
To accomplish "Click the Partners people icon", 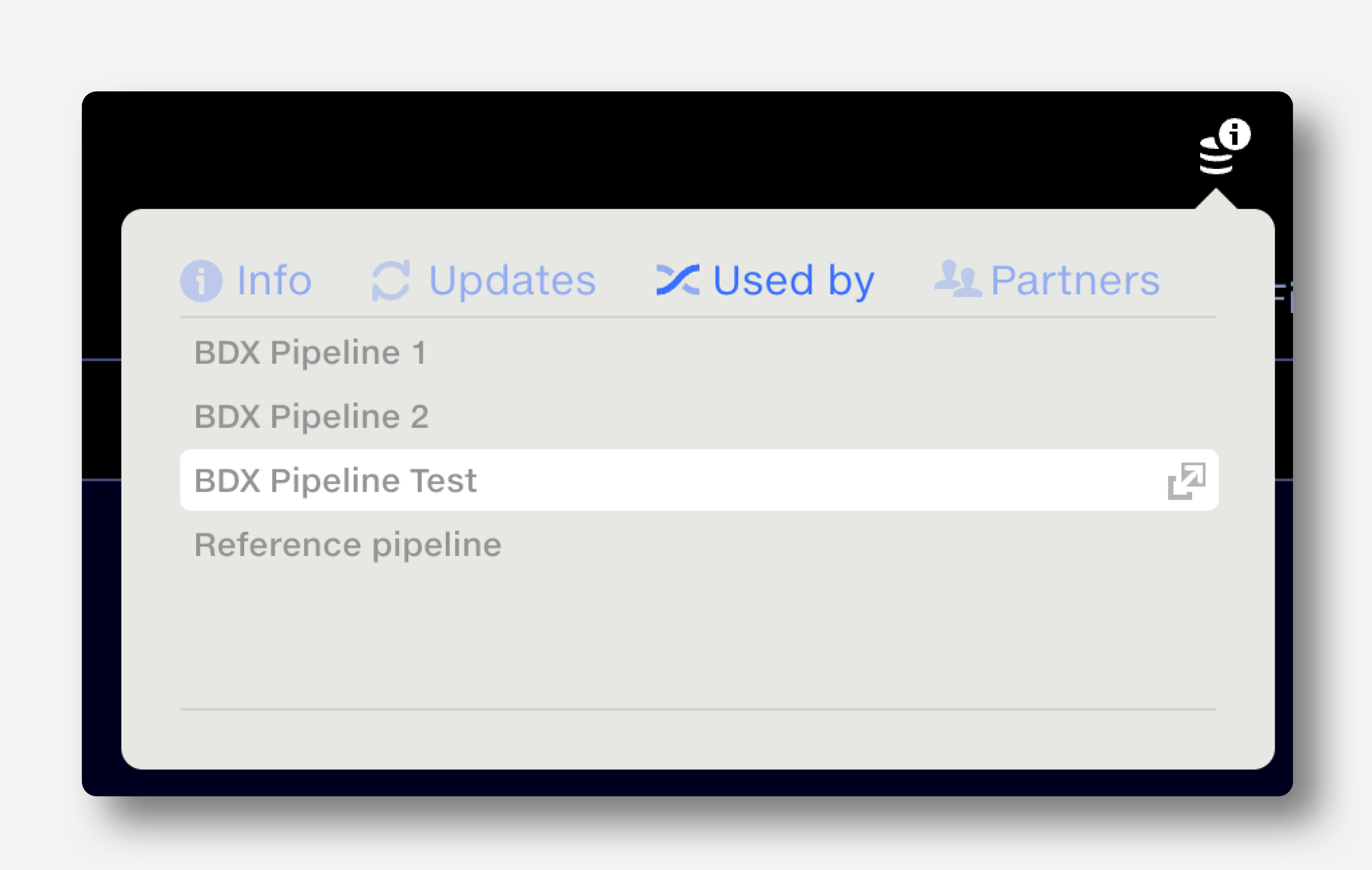I will click(958, 279).
